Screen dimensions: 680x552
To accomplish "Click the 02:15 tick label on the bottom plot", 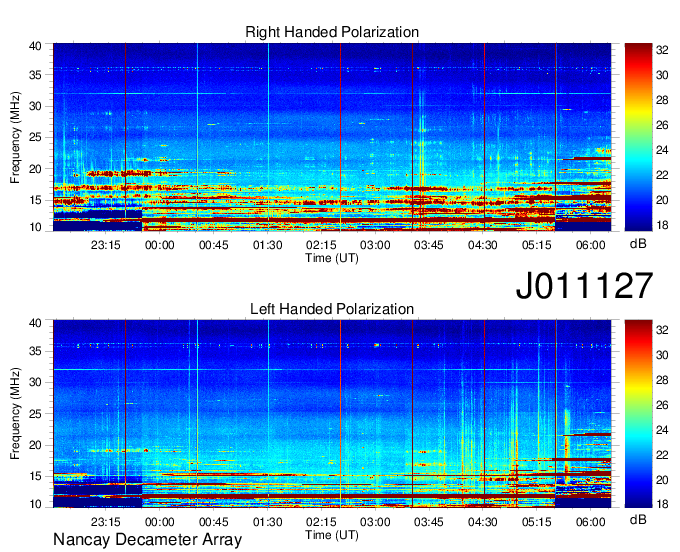I will pos(321,522).
